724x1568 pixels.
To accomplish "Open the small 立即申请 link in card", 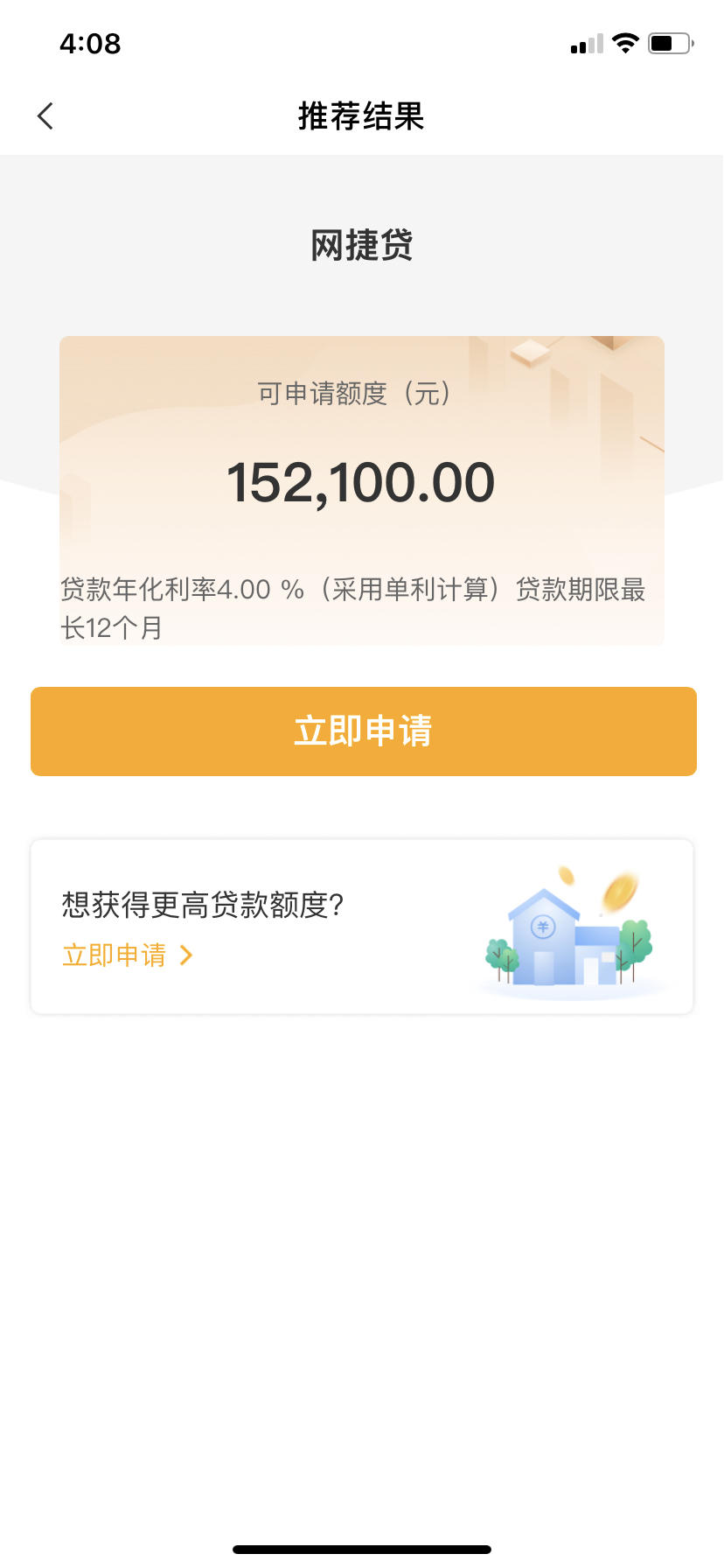I will pyautogui.click(x=115, y=955).
